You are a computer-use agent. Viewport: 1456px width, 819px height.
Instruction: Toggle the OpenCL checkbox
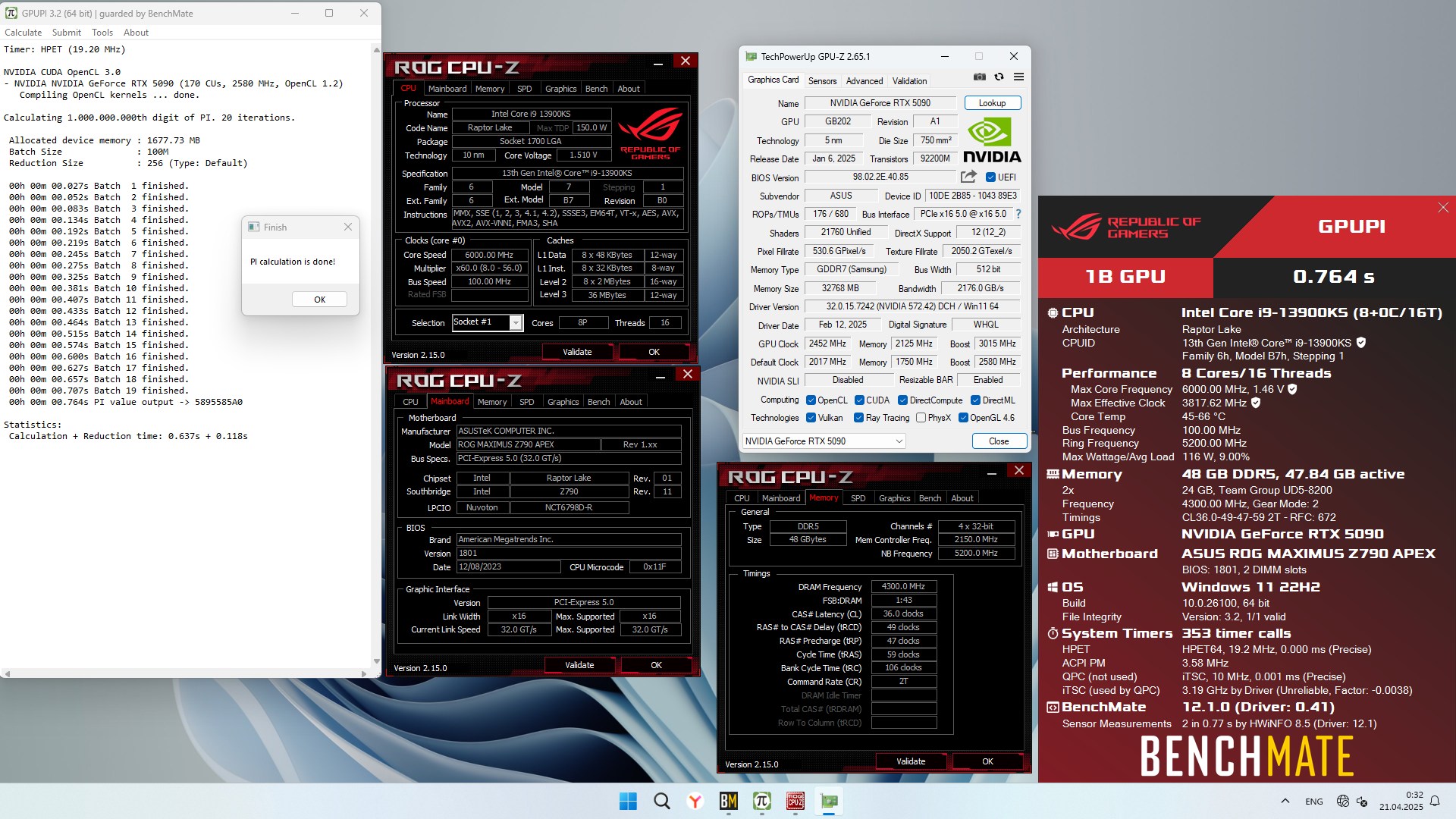click(x=811, y=400)
